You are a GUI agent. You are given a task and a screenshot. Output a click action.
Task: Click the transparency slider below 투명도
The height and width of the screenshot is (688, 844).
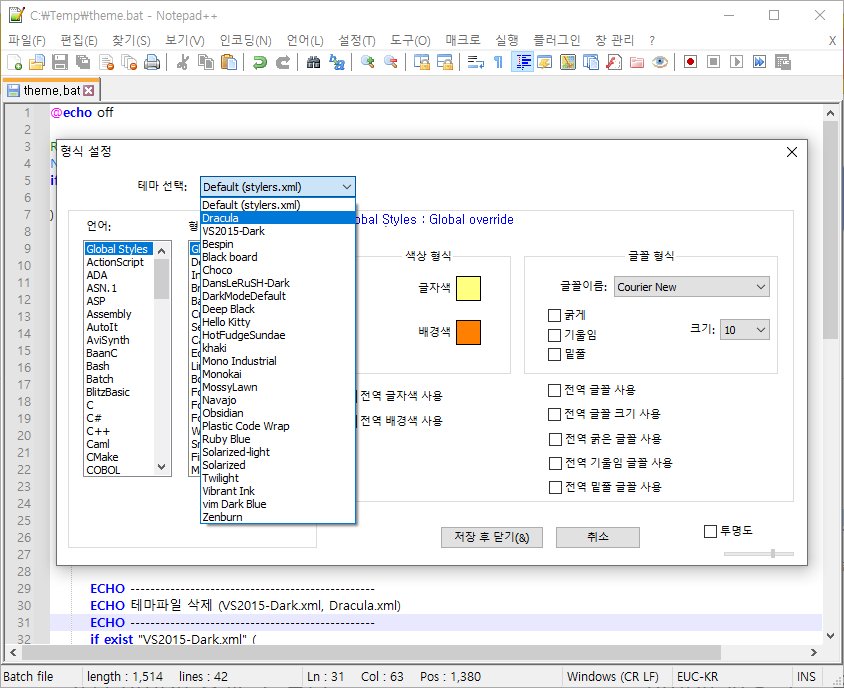(759, 553)
